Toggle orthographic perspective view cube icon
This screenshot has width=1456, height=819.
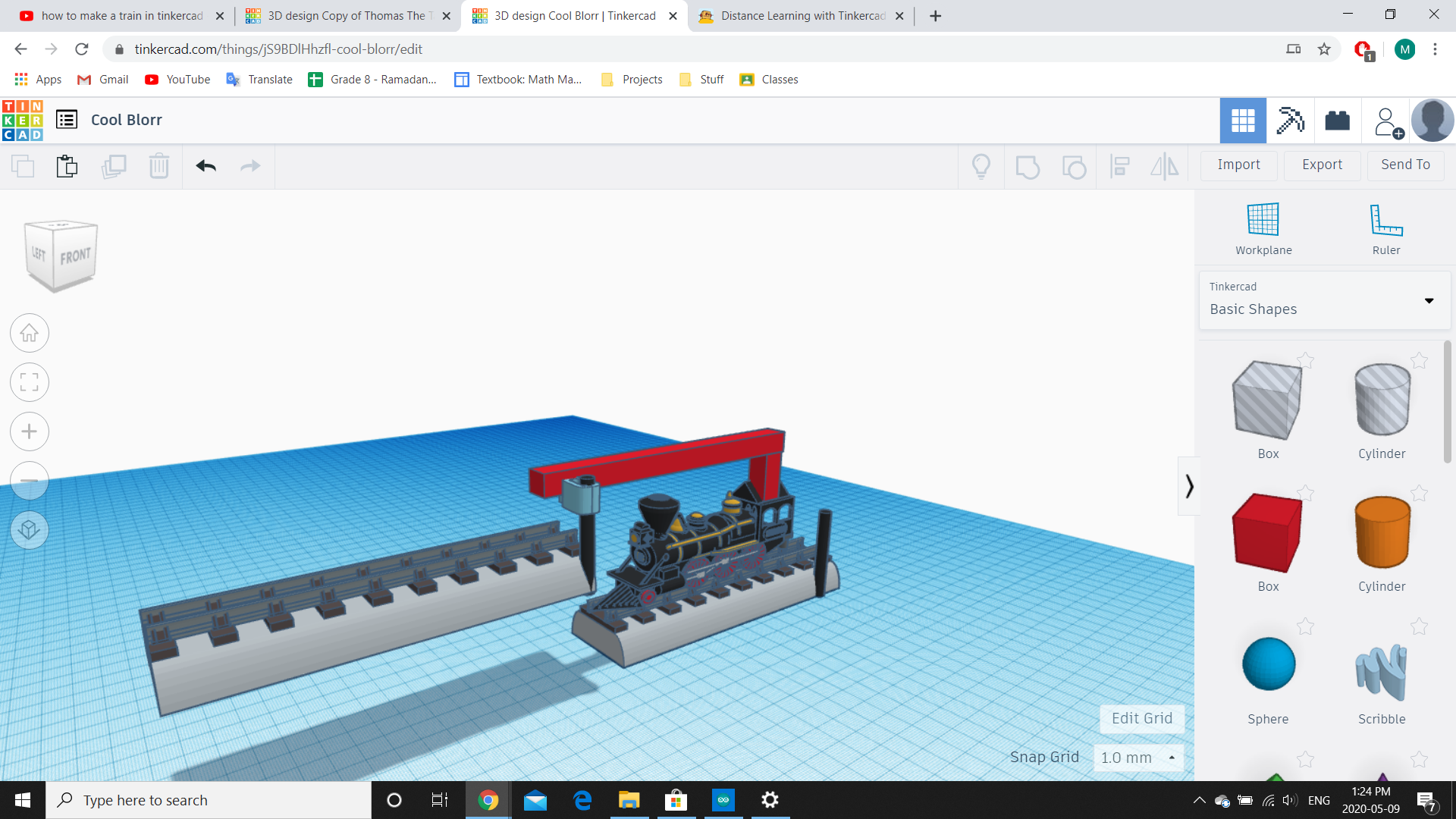pyautogui.click(x=30, y=530)
